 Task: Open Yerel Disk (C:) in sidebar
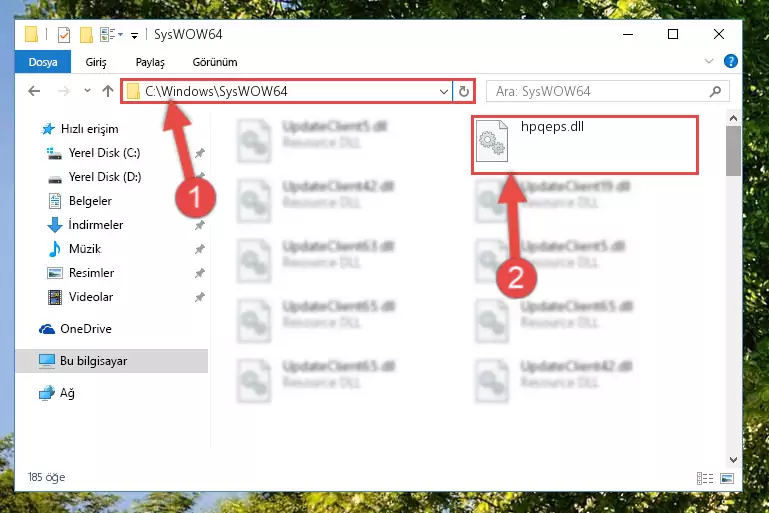pyautogui.click(x=104, y=153)
